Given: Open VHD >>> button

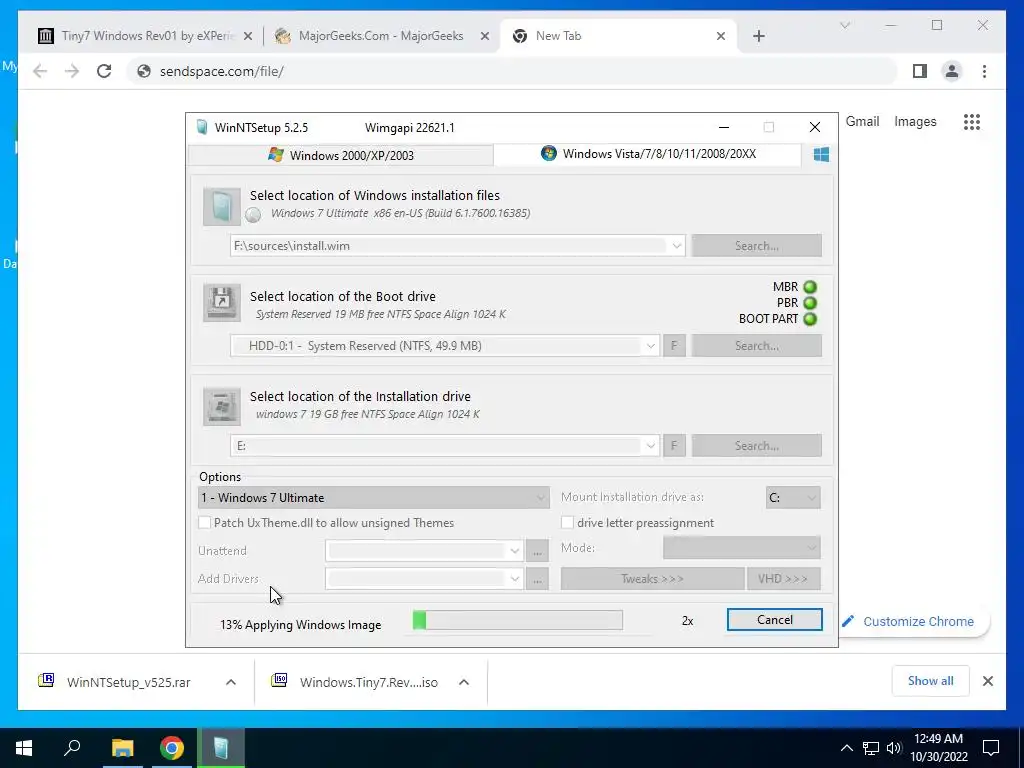Looking at the screenshot, I should click(784, 579).
